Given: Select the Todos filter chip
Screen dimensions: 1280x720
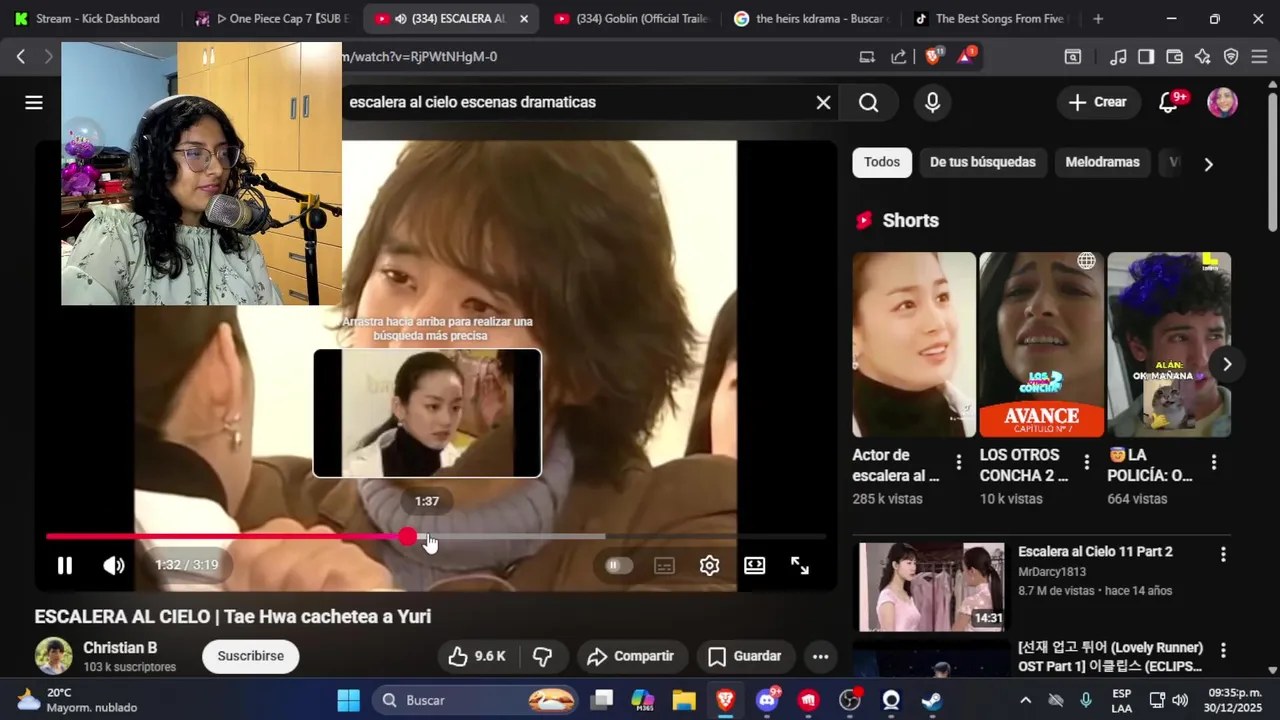Looking at the screenshot, I should (882, 162).
